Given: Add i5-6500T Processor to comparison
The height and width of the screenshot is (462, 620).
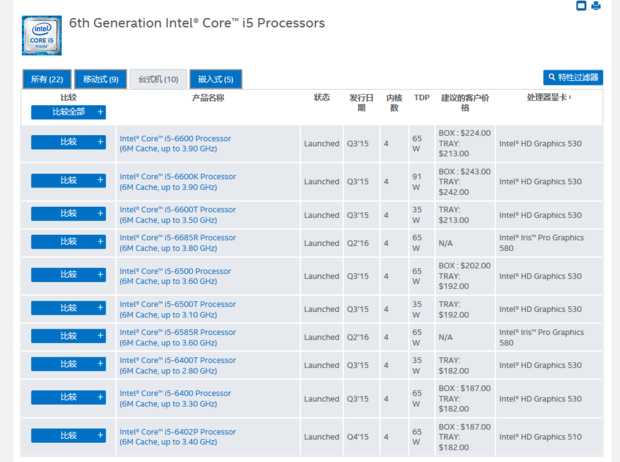Looking at the screenshot, I should (x=68, y=308).
